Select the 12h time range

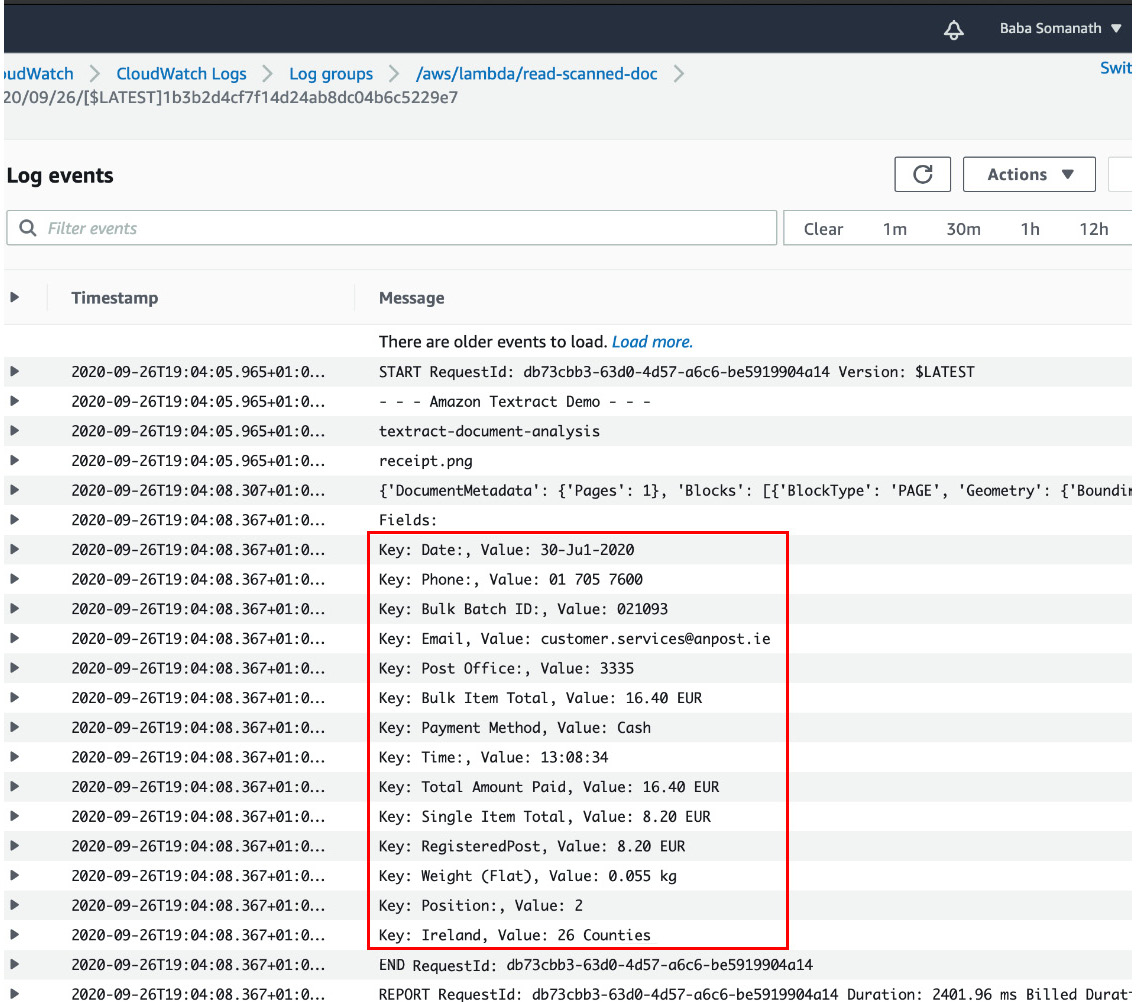(1094, 229)
